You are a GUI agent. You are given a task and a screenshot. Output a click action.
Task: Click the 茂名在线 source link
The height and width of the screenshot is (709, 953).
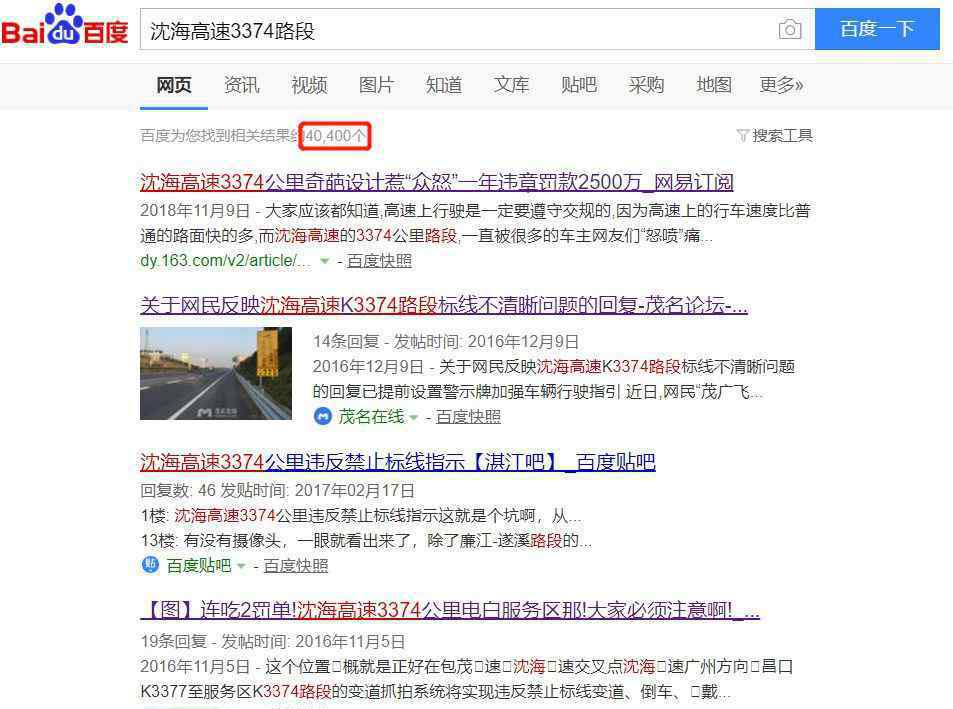pos(371,417)
